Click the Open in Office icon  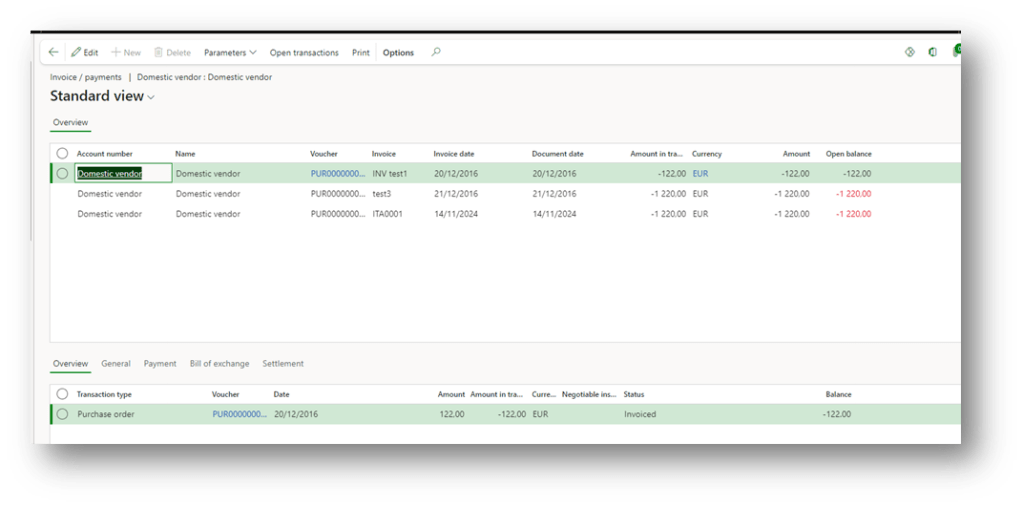[x=932, y=52]
